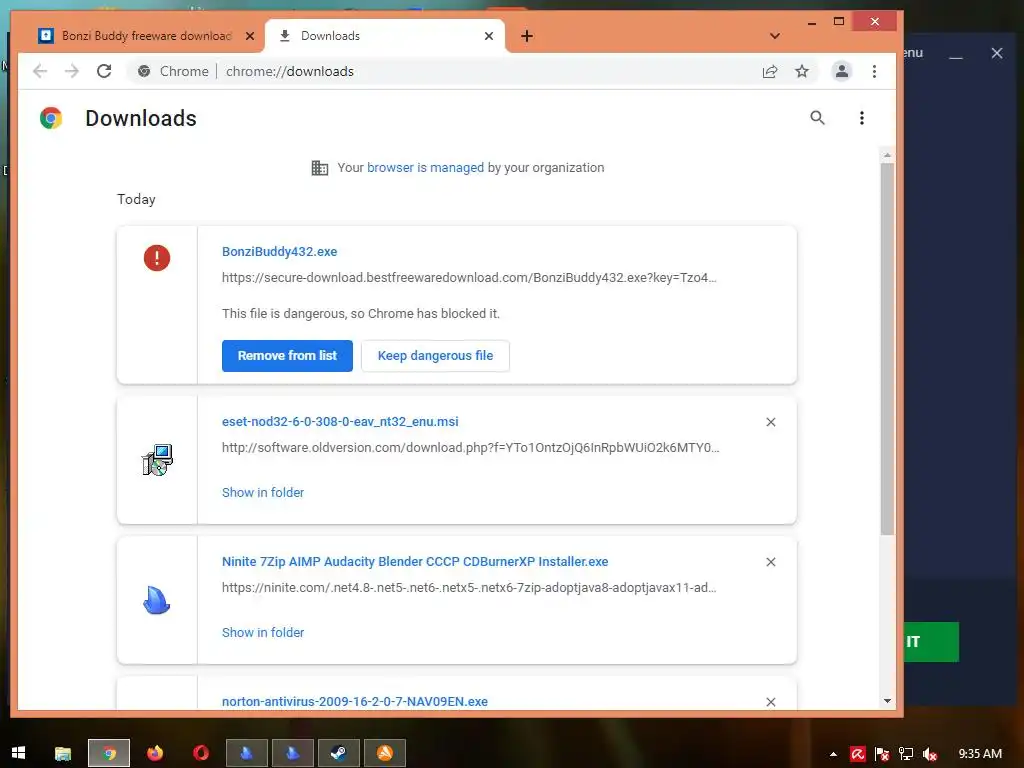Click the muted volume tray icon
Viewport: 1024px width, 768px height.
click(x=930, y=754)
